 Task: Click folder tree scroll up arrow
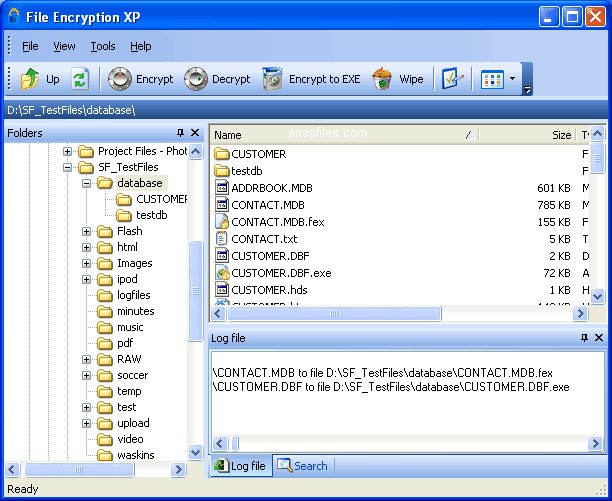tap(196, 151)
